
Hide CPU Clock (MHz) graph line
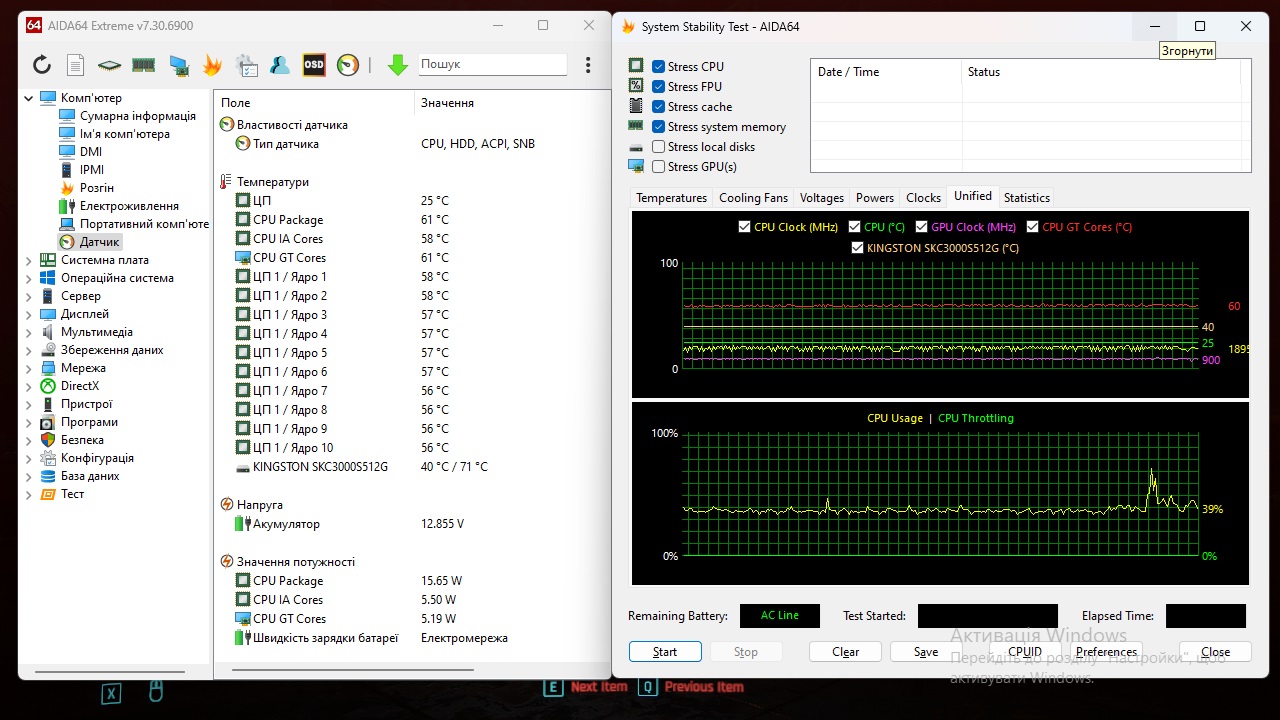(x=744, y=227)
